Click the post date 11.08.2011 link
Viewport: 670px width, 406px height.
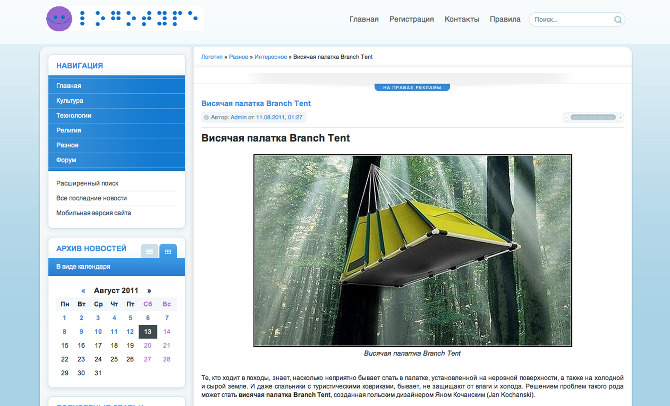(279, 117)
